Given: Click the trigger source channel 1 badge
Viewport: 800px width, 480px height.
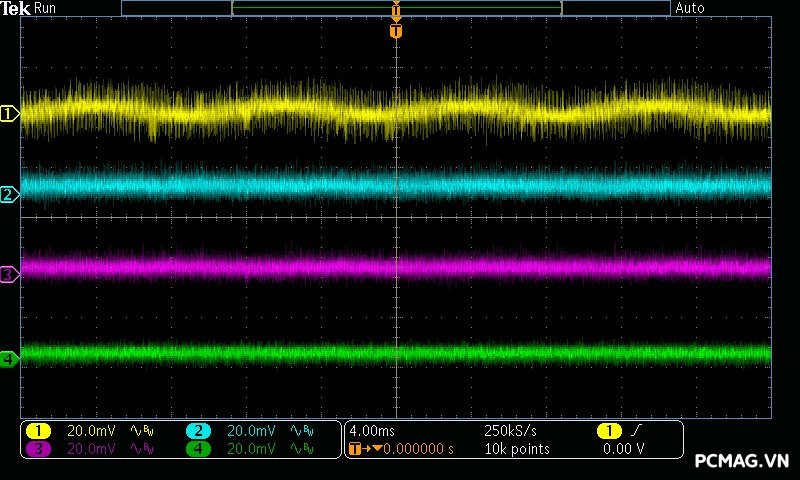Looking at the screenshot, I should (608, 431).
